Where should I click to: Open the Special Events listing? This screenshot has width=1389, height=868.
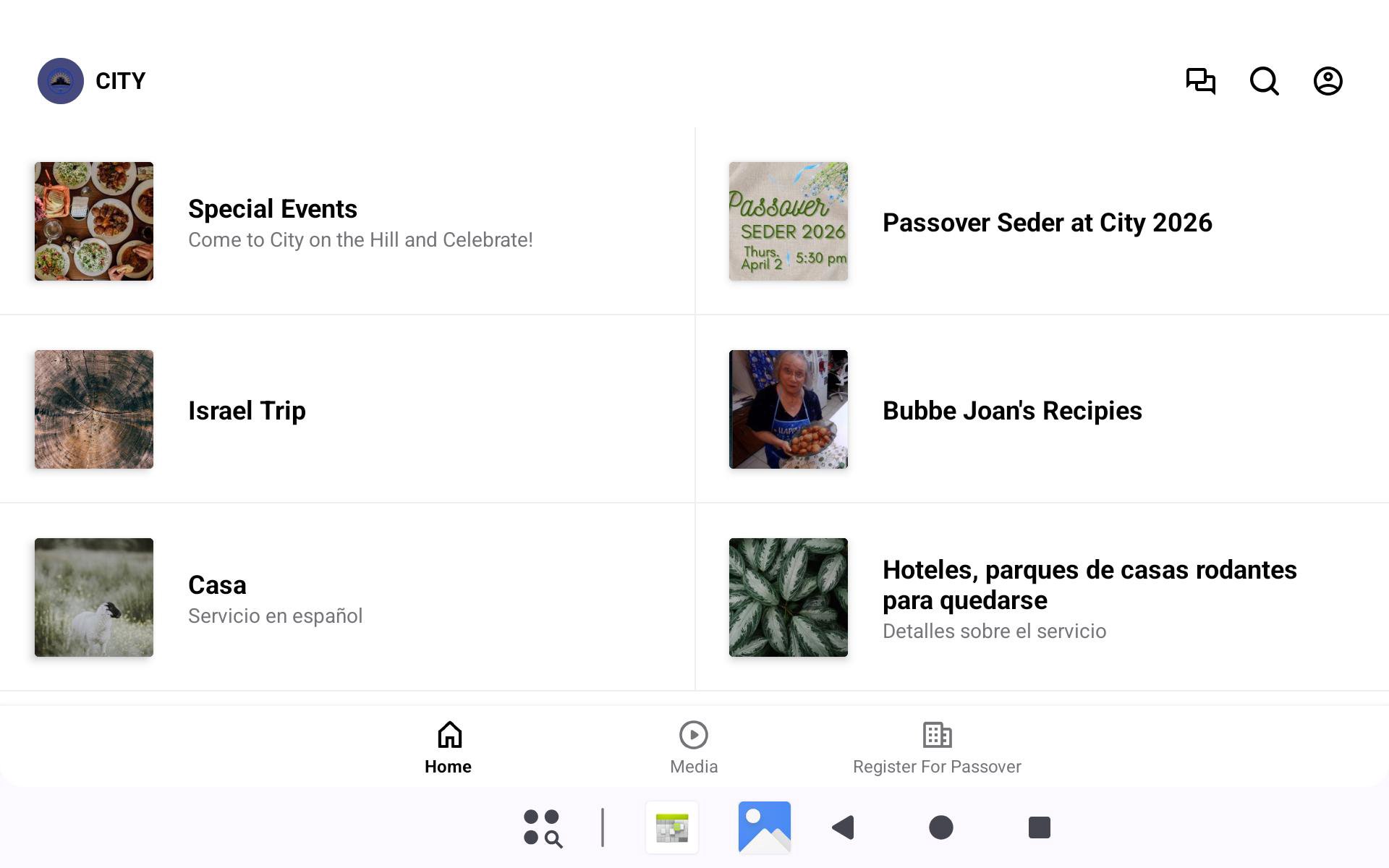click(347, 222)
